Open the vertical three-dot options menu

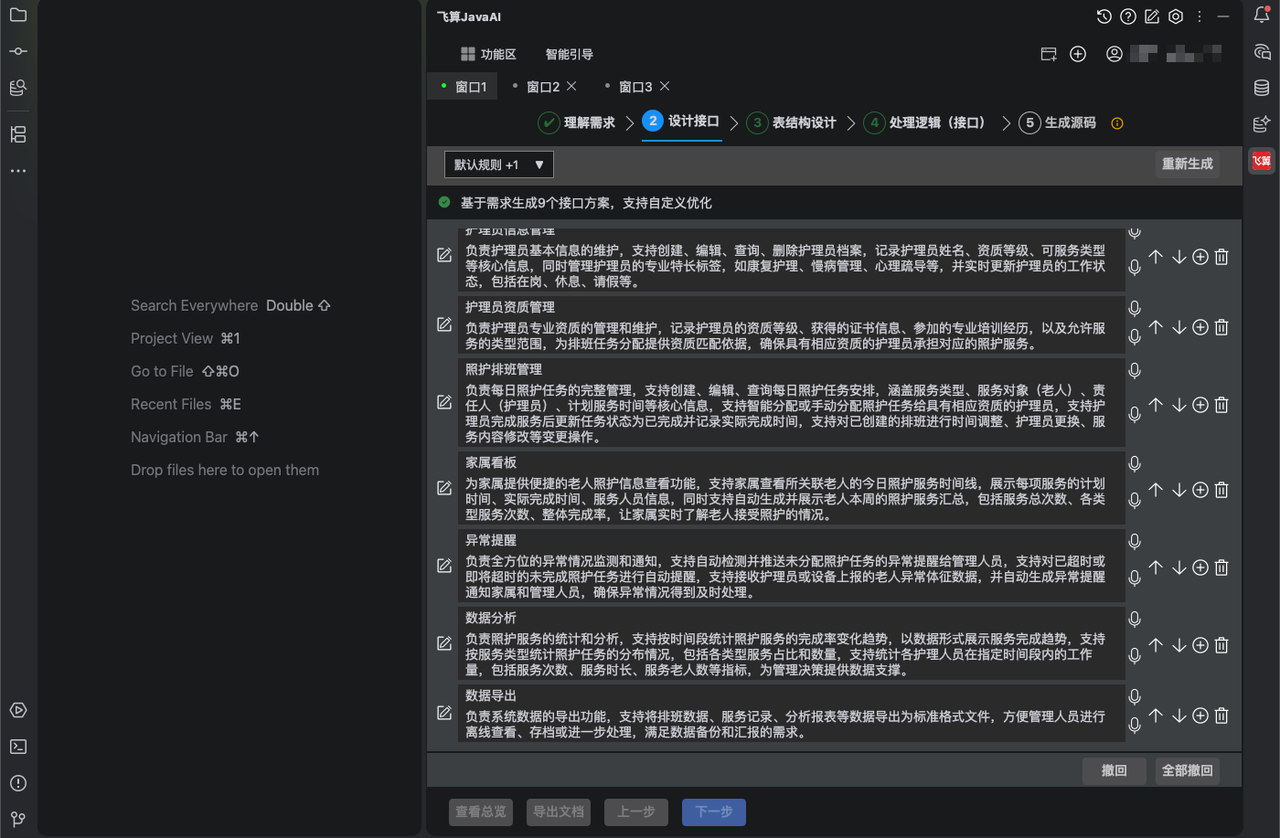click(x=1198, y=17)
